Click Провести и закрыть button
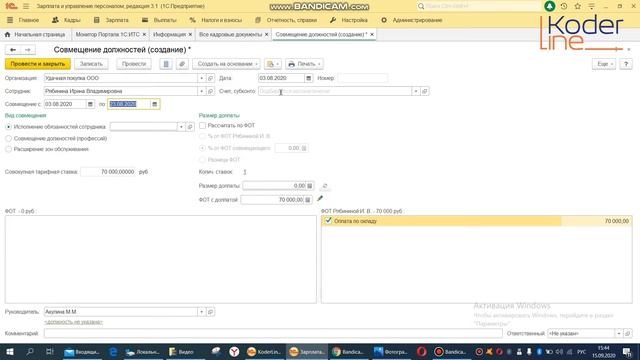 (x=38, y=64)
